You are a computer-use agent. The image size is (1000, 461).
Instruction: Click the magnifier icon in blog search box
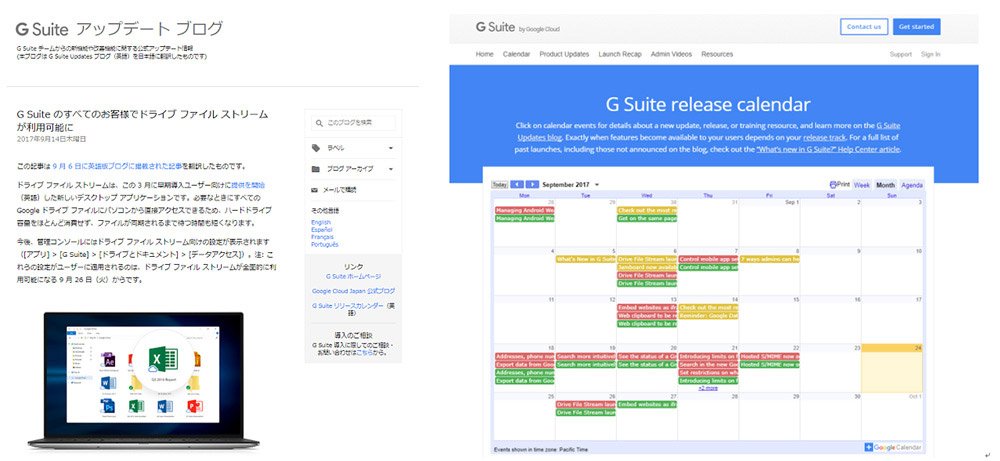[319, 122]
